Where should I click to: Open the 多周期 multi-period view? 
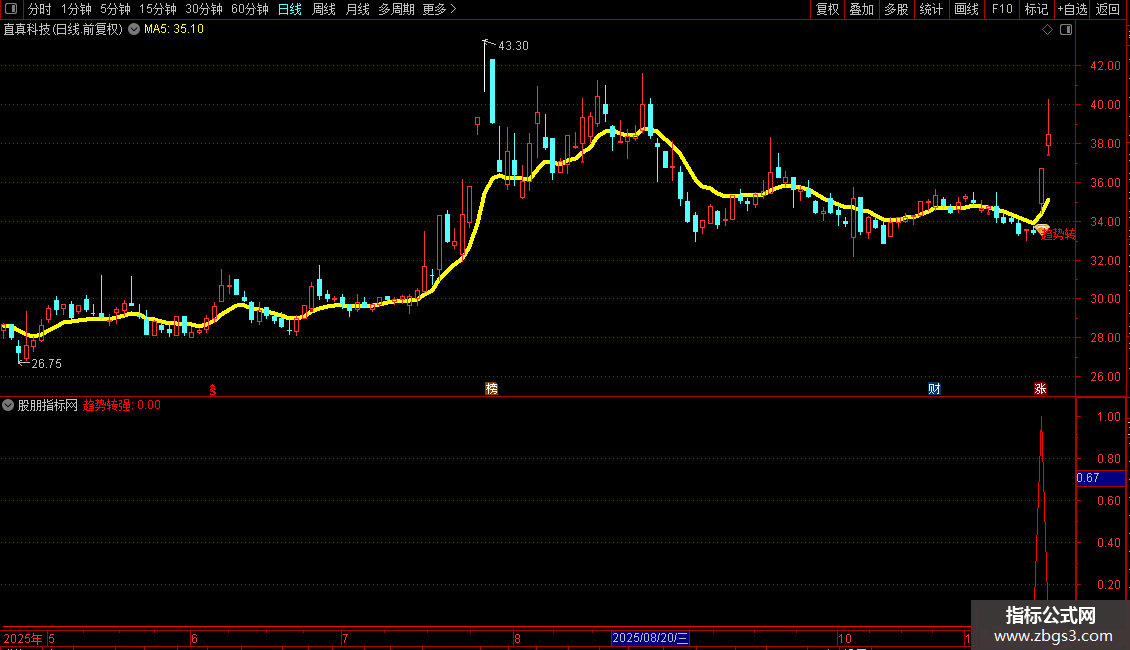[x=396, y=9]
